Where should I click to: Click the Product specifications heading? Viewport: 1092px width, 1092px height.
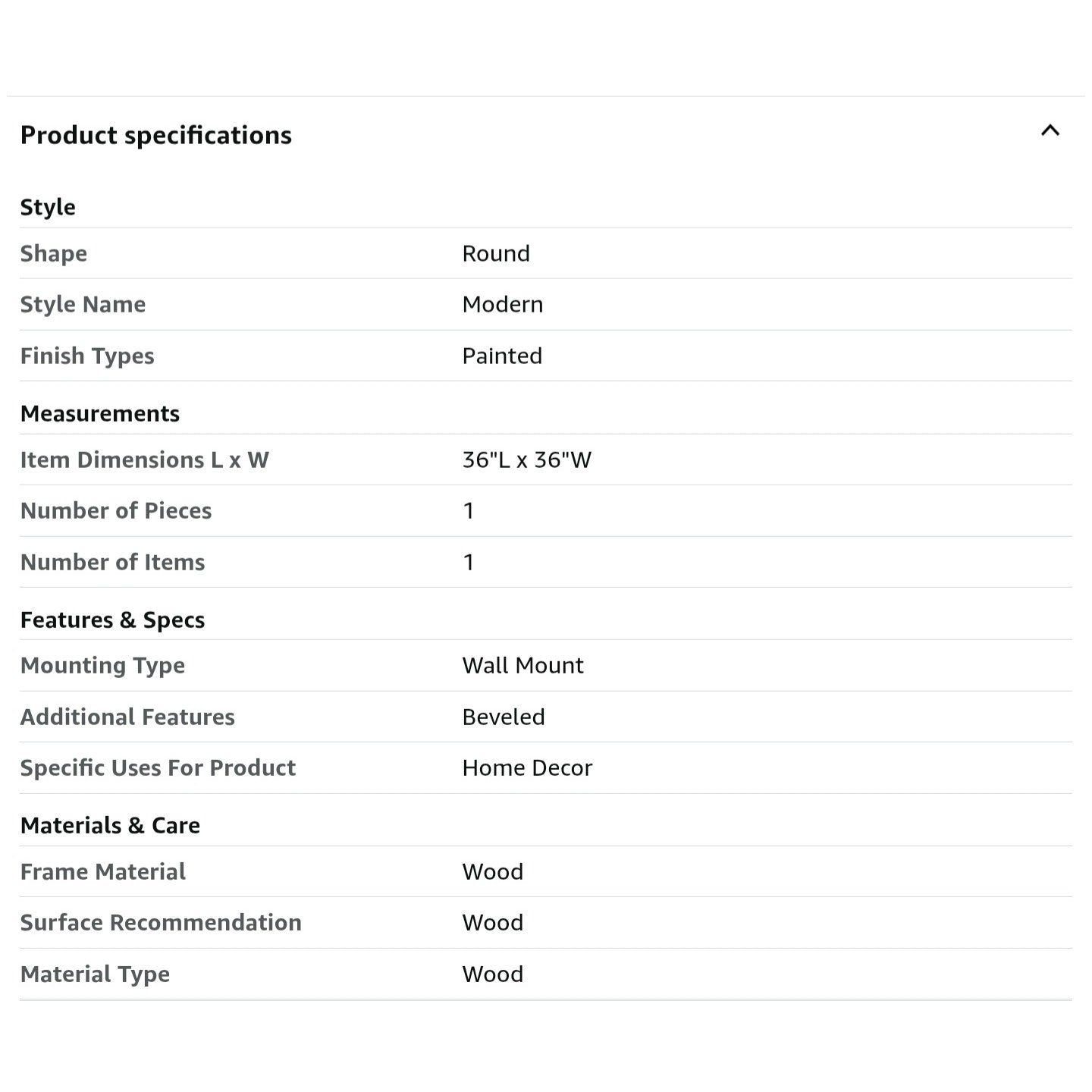155,135
